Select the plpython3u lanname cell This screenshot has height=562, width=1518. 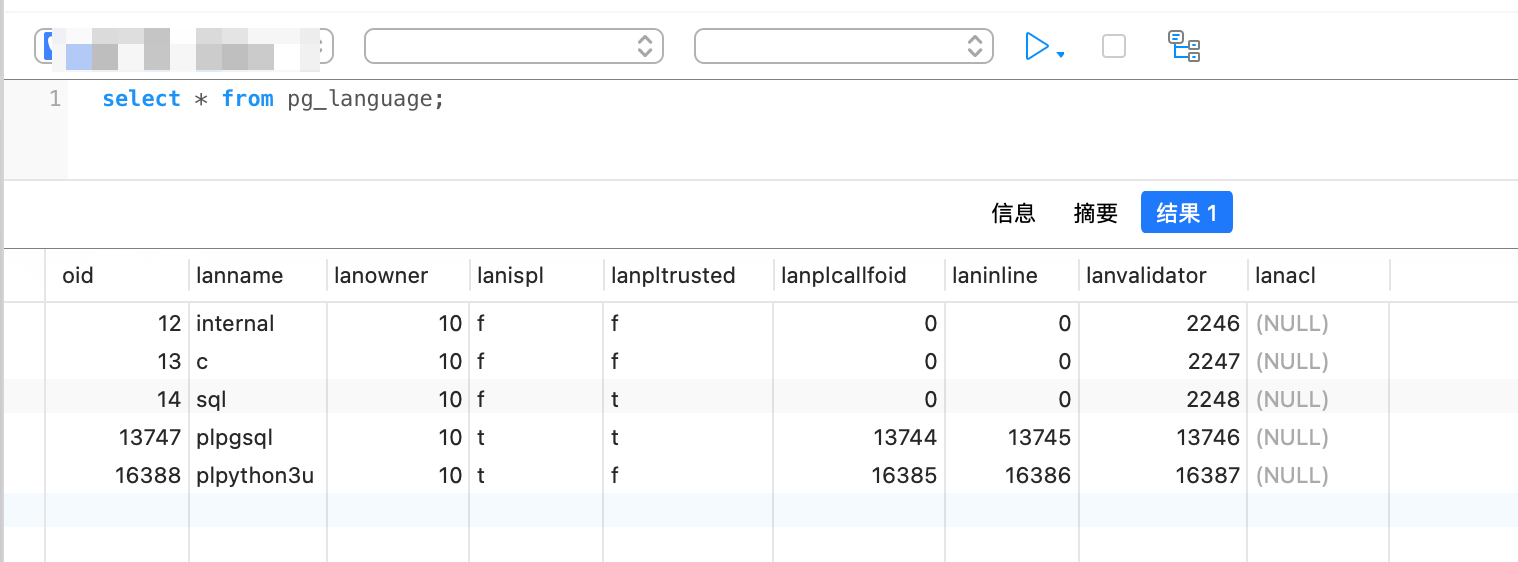(x=255, y=475)
